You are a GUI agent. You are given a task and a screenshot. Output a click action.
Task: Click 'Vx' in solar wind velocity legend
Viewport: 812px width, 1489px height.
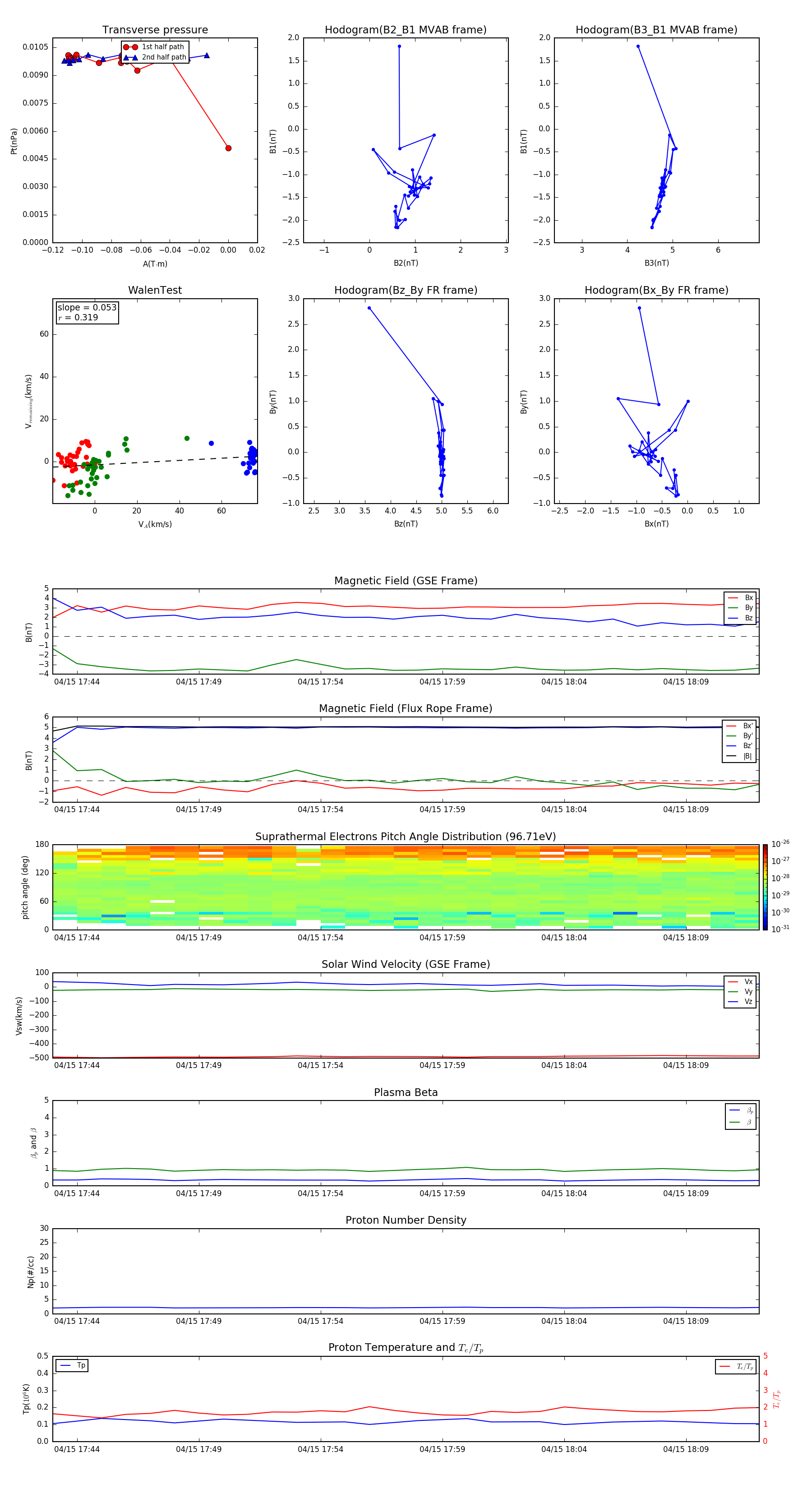[741, 982]
